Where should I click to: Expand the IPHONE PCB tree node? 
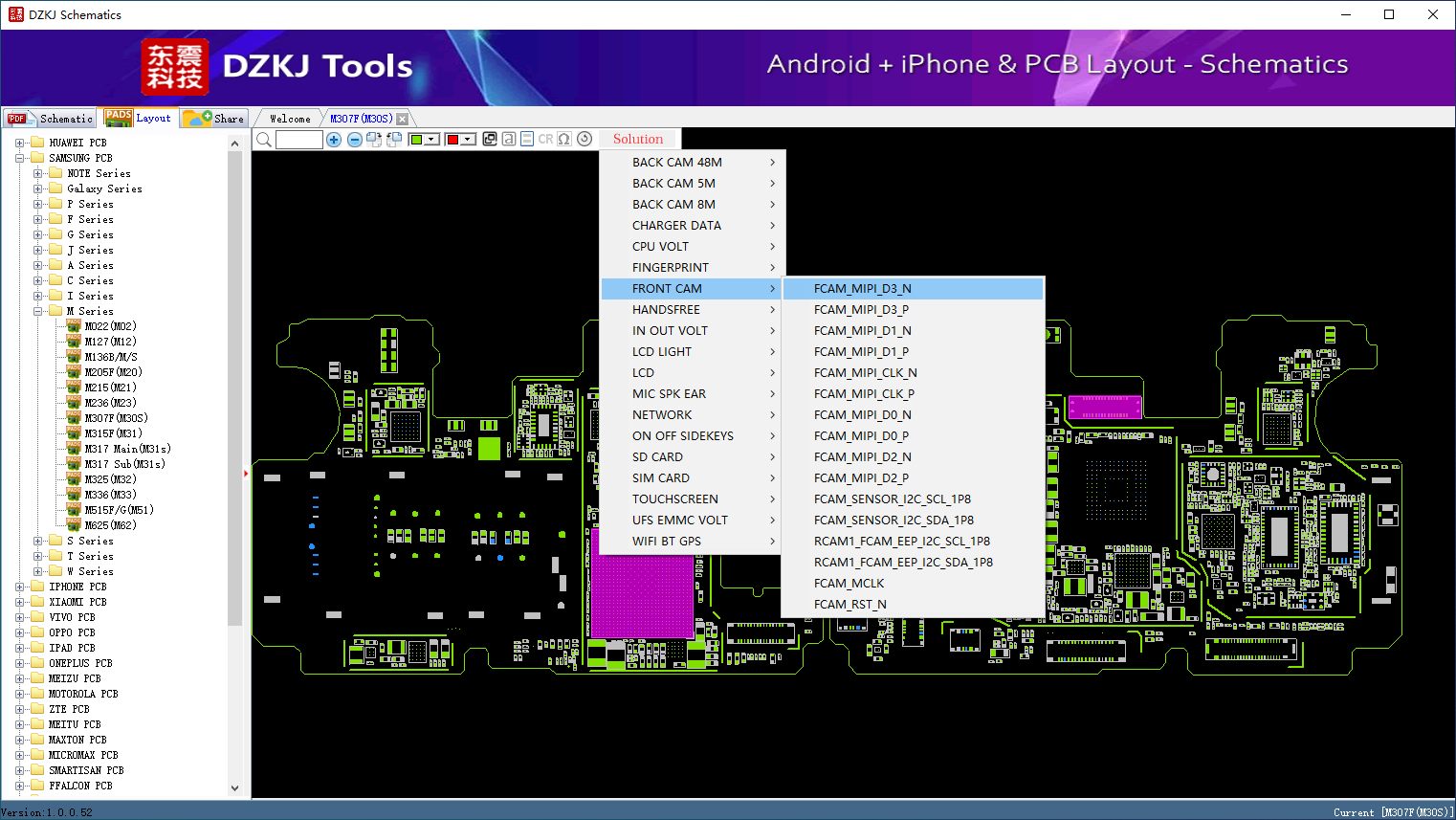point(19,587)
